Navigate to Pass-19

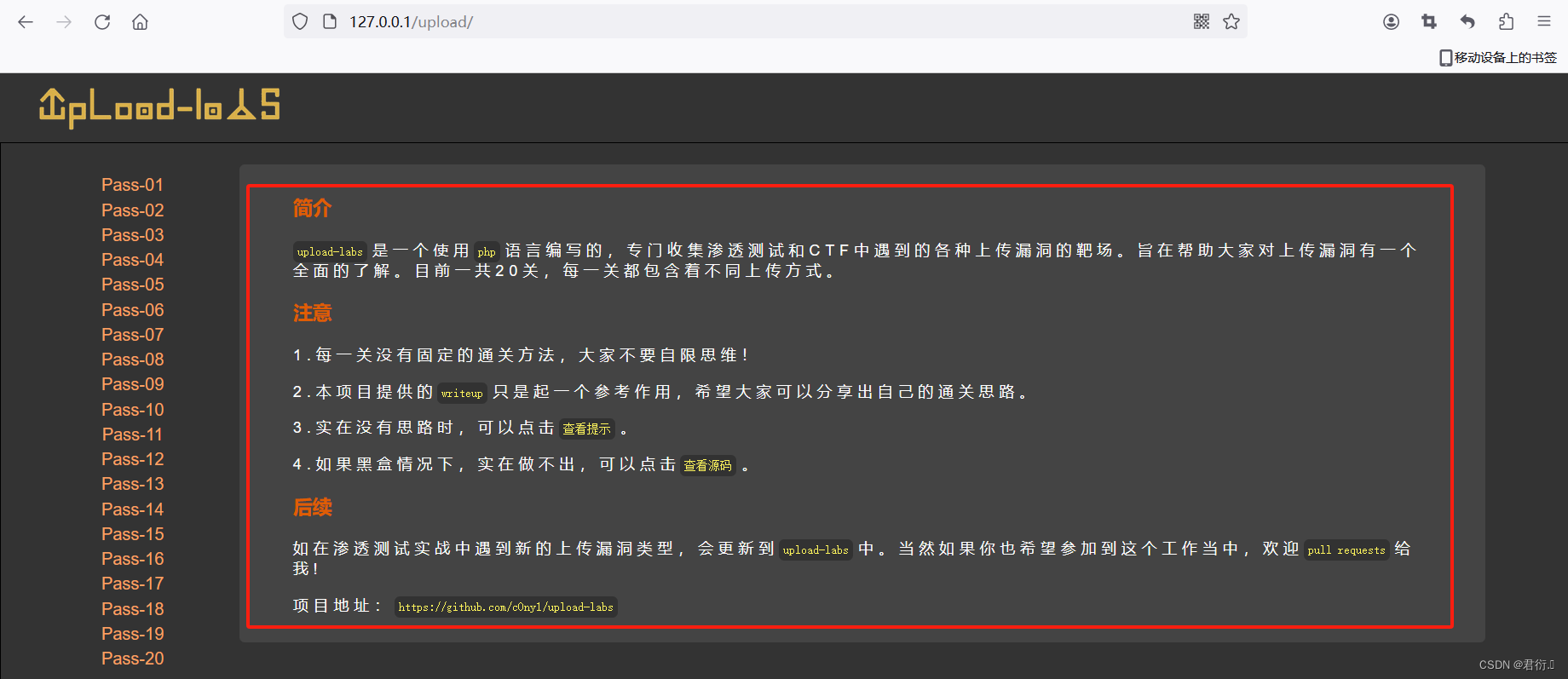tap(132, 634)
